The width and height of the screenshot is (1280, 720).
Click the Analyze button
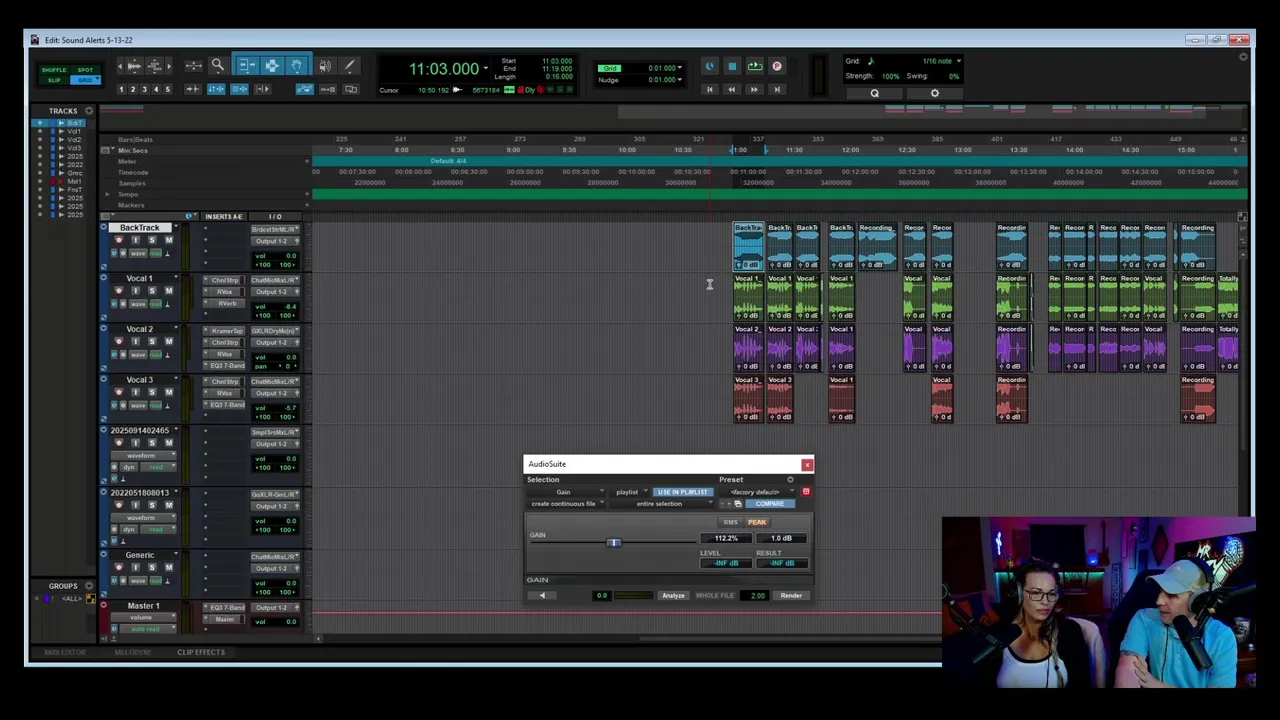click(x=673, y=596)
